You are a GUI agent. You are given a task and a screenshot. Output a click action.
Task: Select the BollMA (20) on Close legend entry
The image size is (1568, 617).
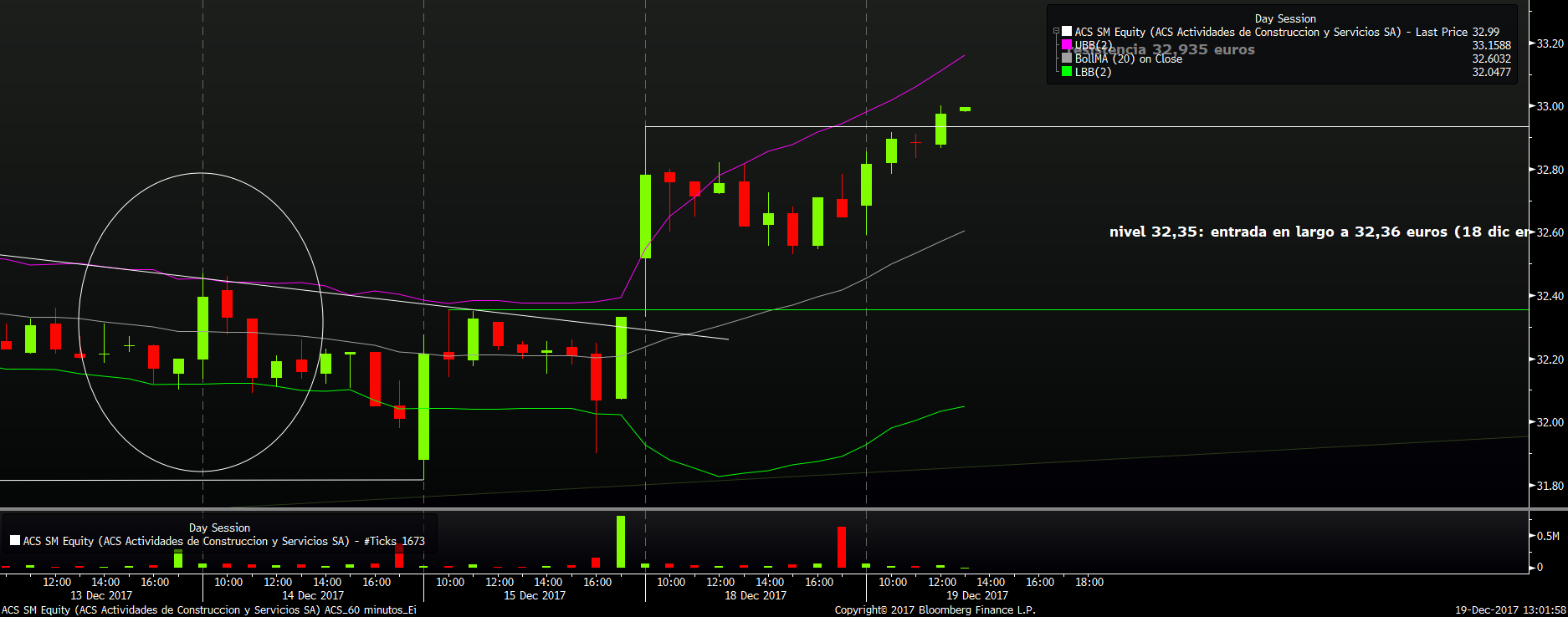click(1128, 59)
